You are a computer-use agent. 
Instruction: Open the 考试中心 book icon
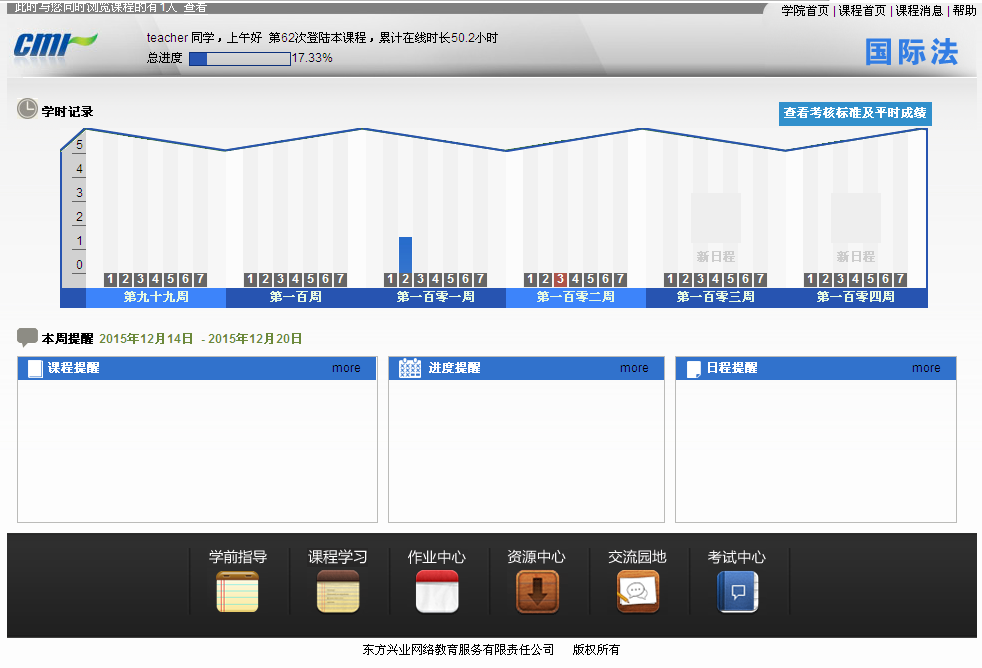(737, 591)
